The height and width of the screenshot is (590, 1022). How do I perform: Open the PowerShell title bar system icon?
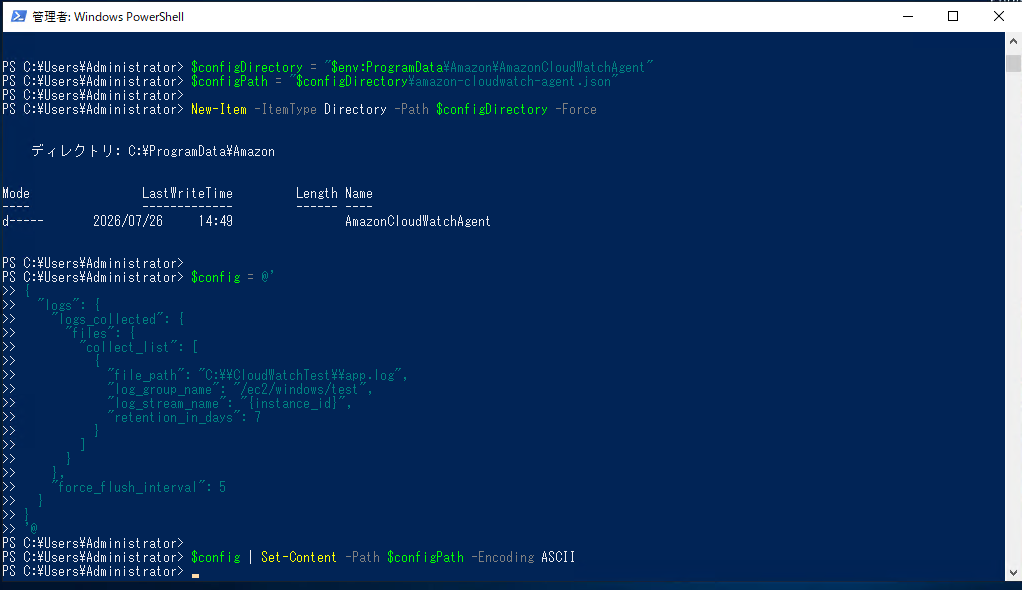(18, 16)
